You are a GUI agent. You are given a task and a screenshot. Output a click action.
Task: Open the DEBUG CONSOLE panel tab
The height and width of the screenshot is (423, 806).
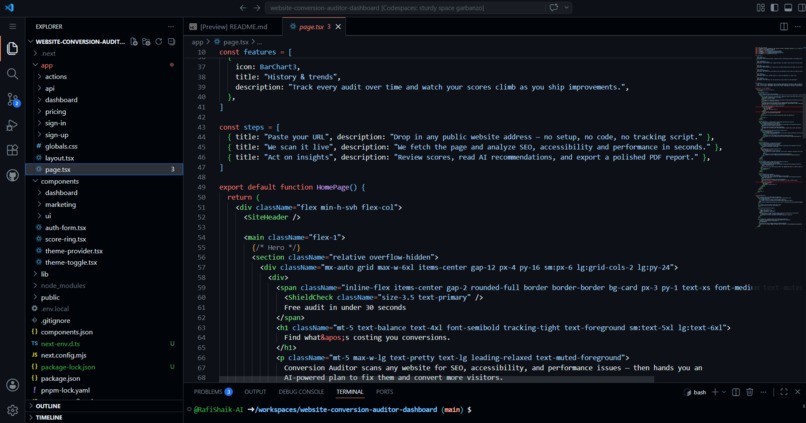click(301, 392)
